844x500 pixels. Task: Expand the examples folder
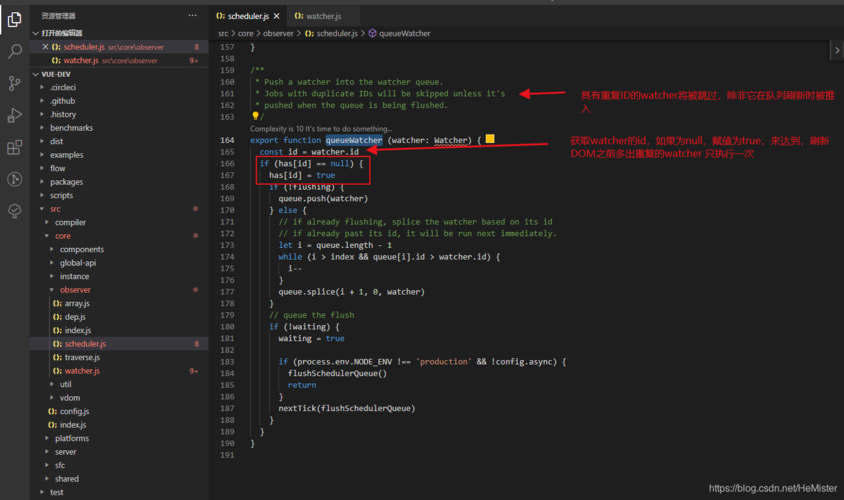(x=66, y=155)
